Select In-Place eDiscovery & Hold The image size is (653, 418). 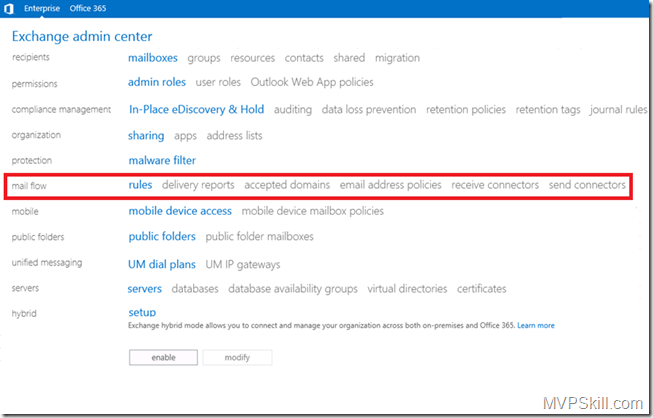point(196,109)
